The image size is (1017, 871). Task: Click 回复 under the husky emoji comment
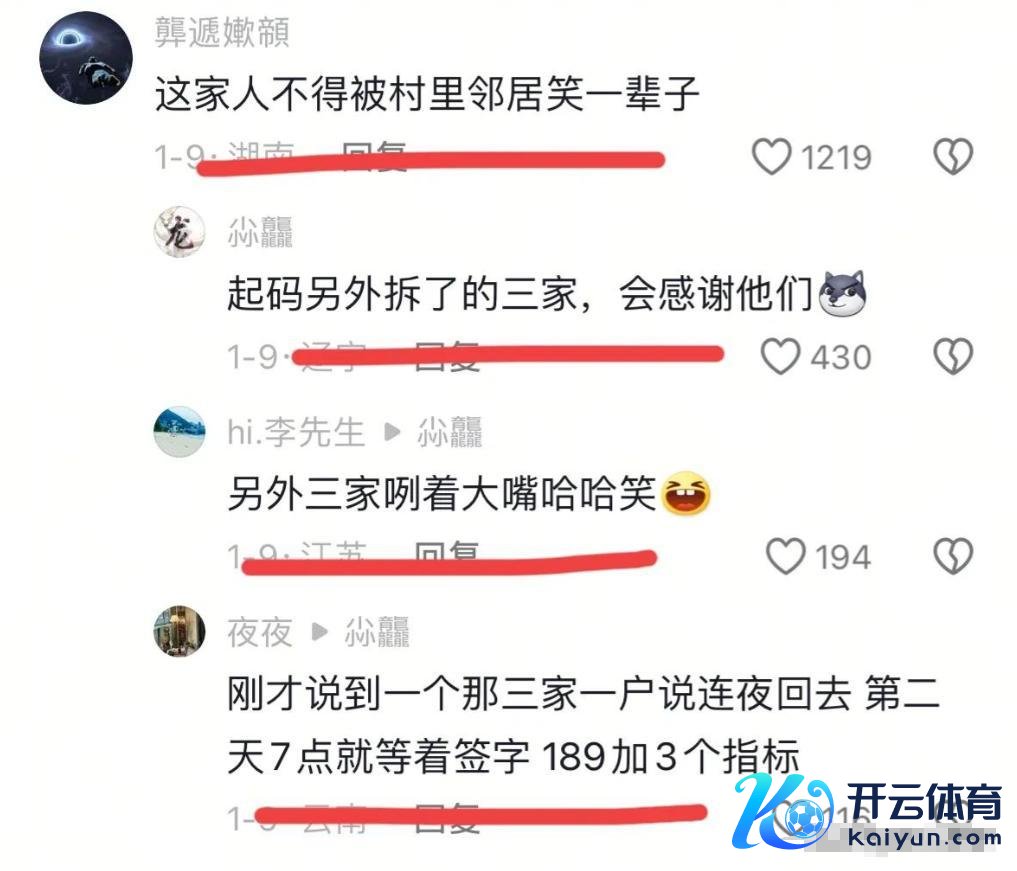447,356
